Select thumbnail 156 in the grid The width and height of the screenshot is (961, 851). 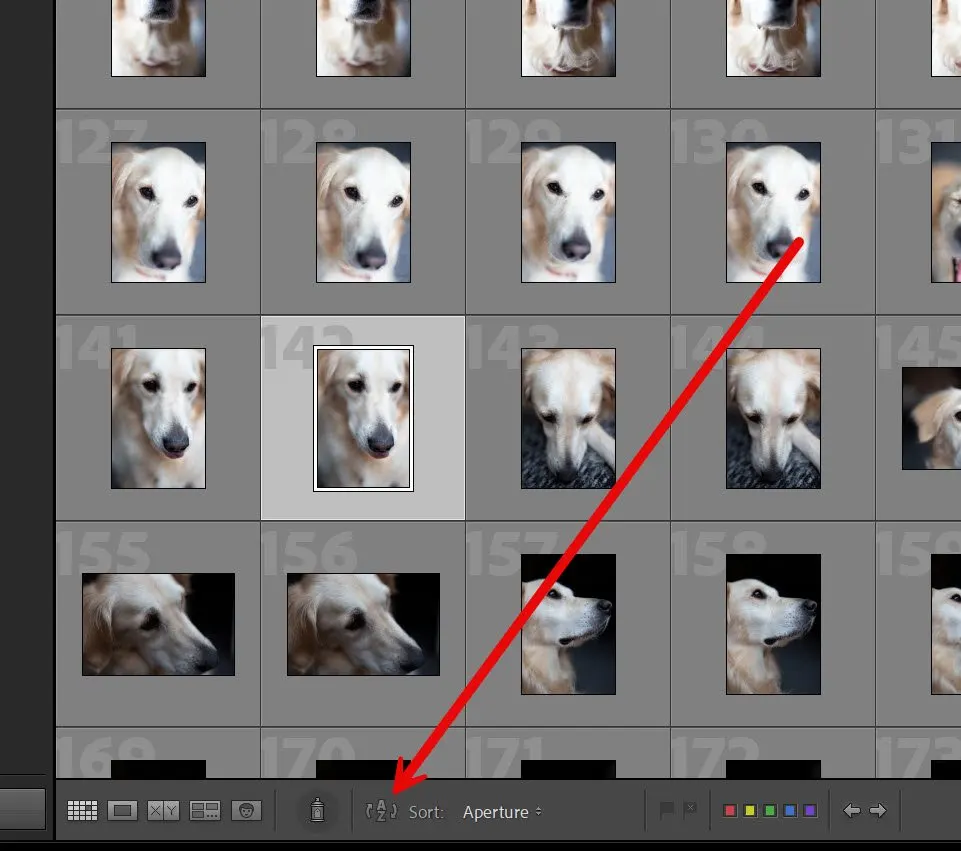pos(362,623)
